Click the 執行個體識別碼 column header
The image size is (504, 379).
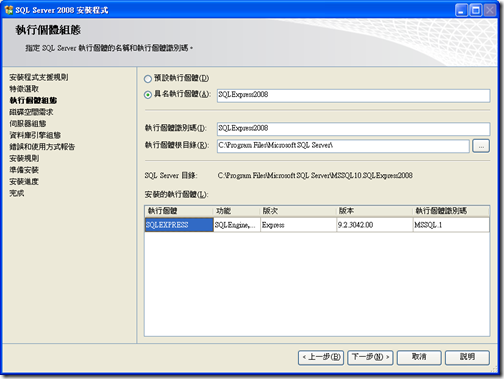(451, 211)
